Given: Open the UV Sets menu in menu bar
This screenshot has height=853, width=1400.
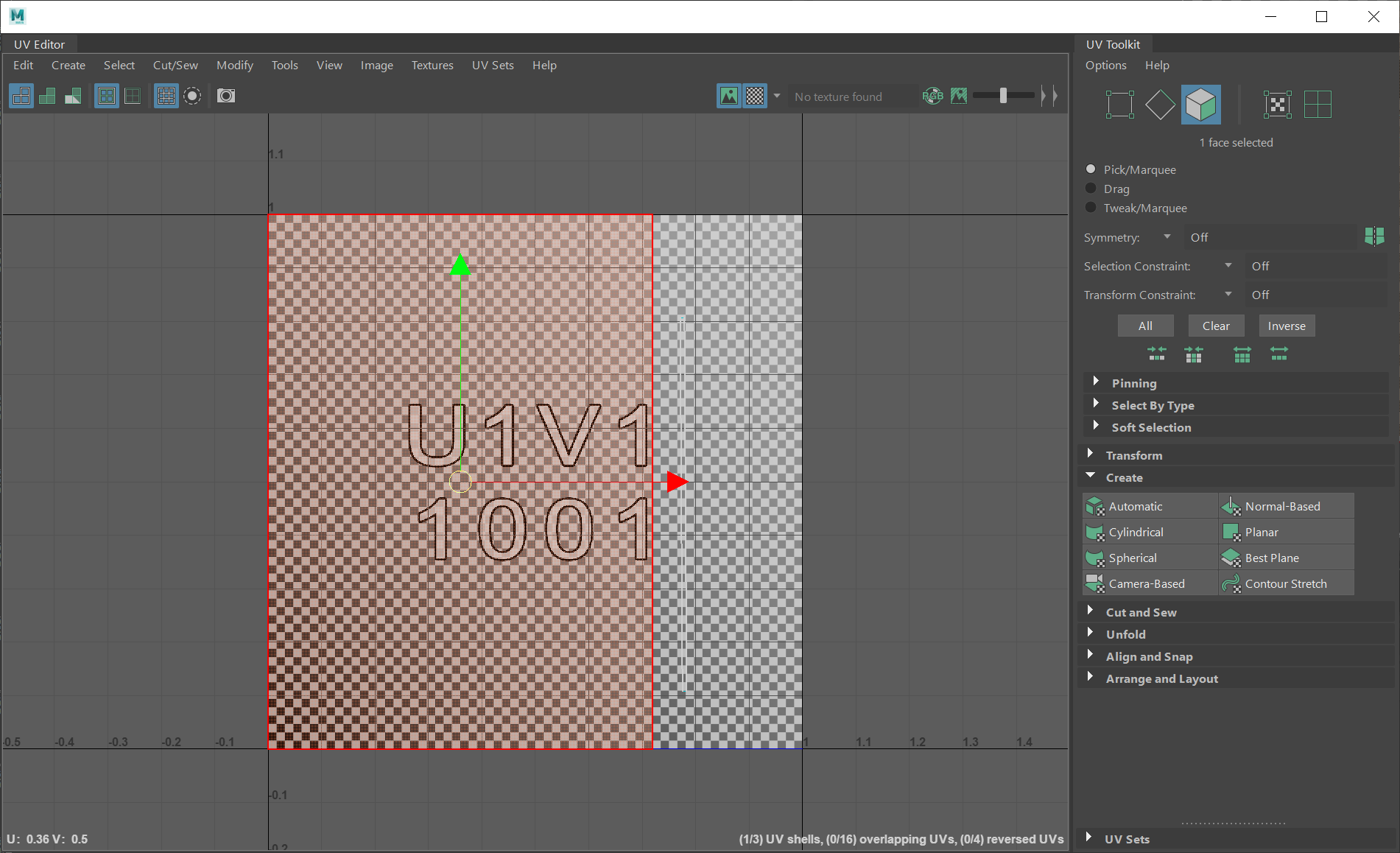Looking at the screenshot, I should coord(493,65).
